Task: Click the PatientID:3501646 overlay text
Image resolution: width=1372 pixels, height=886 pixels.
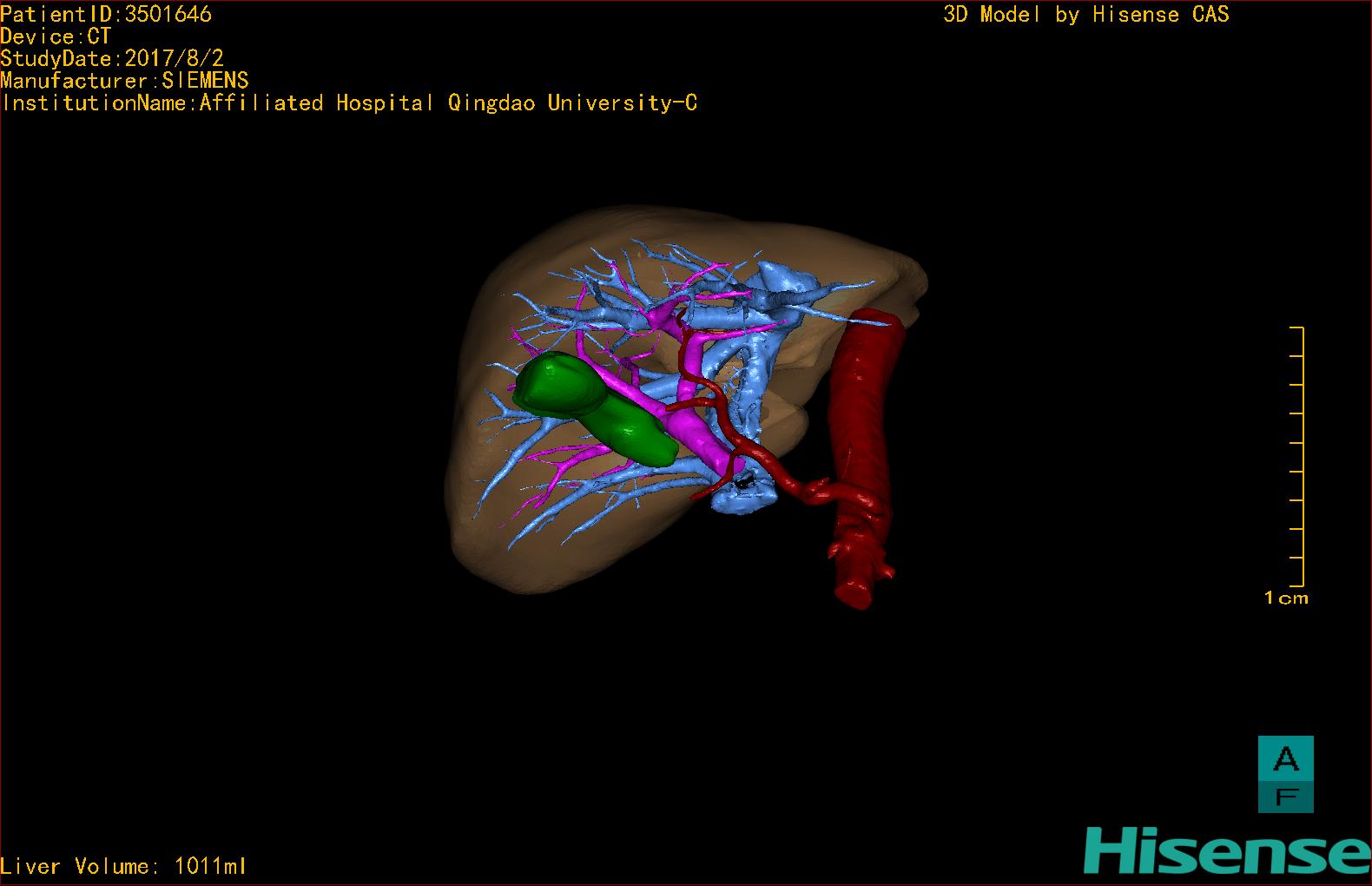Action: click(107, 15)
